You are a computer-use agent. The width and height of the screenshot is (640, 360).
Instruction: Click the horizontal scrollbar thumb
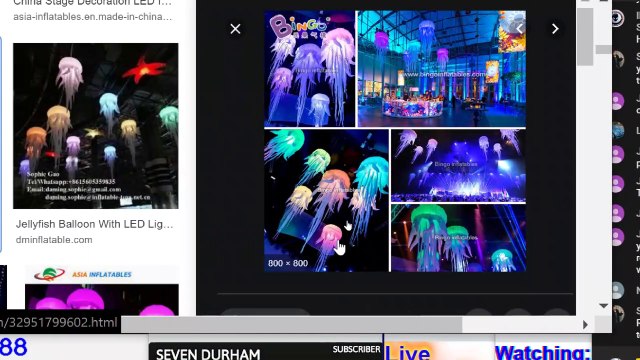point(292,325)
